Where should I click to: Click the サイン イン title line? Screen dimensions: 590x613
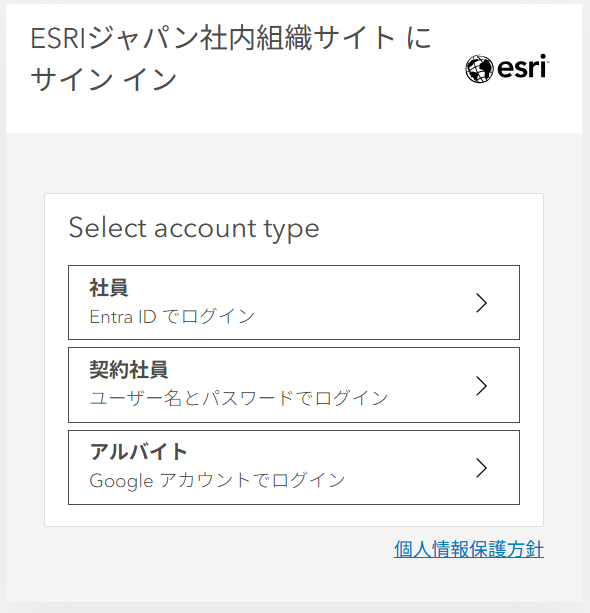[104, 79]
